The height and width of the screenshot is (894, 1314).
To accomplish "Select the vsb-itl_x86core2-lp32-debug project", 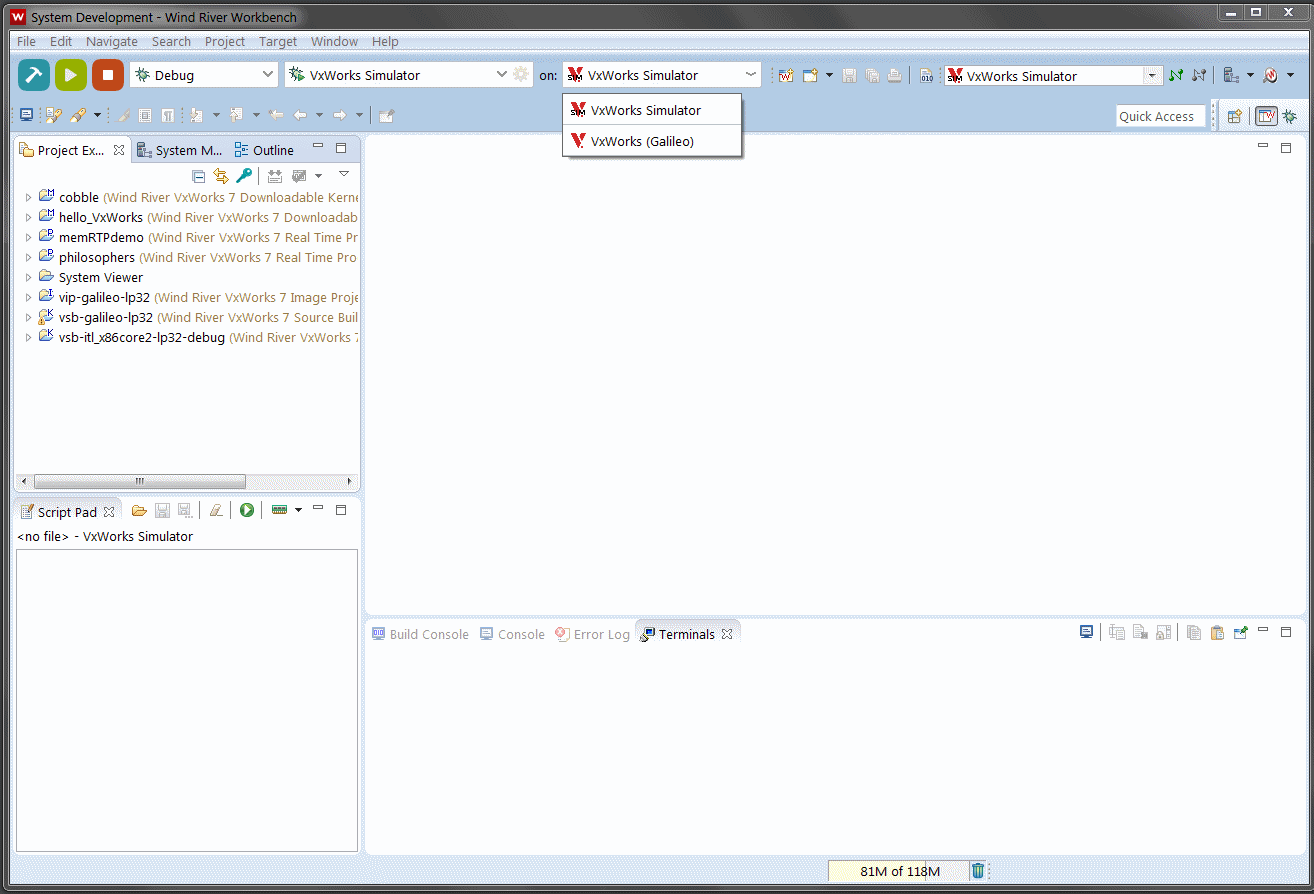I will tap(141, 337).
